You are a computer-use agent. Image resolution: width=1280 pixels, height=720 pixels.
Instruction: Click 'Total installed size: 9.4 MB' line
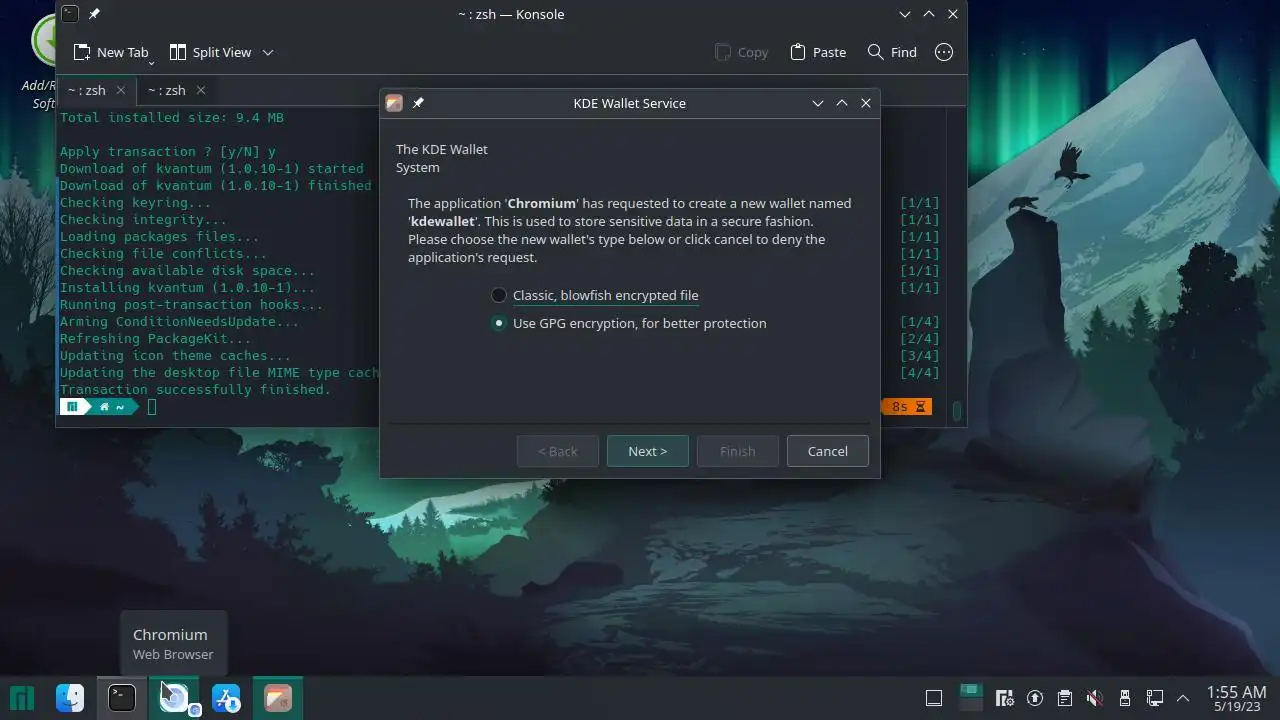pyautogui.click(x=172, y=118)
